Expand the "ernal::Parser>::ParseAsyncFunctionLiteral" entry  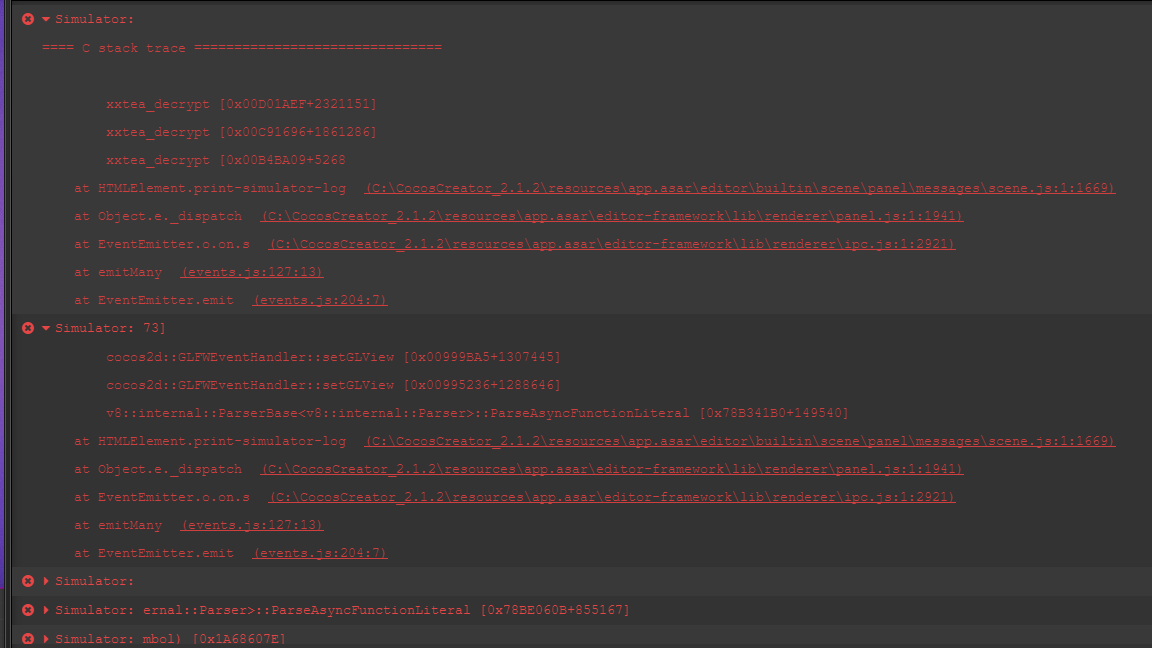pyautogui.click(x=46, y=610)
